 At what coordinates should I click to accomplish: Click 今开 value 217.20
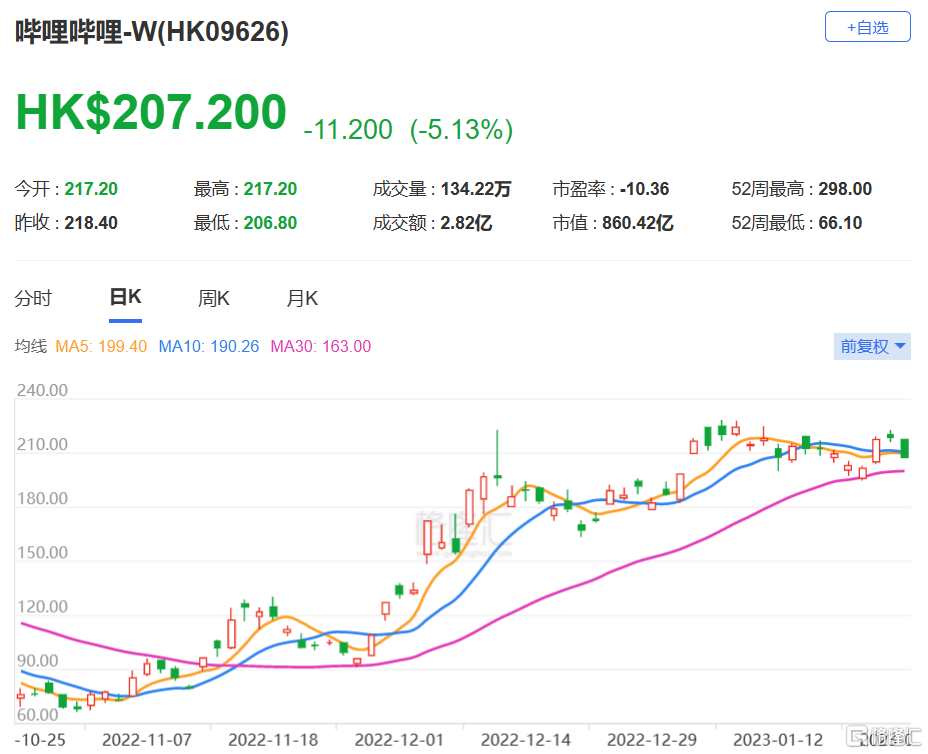click(91, 189)
